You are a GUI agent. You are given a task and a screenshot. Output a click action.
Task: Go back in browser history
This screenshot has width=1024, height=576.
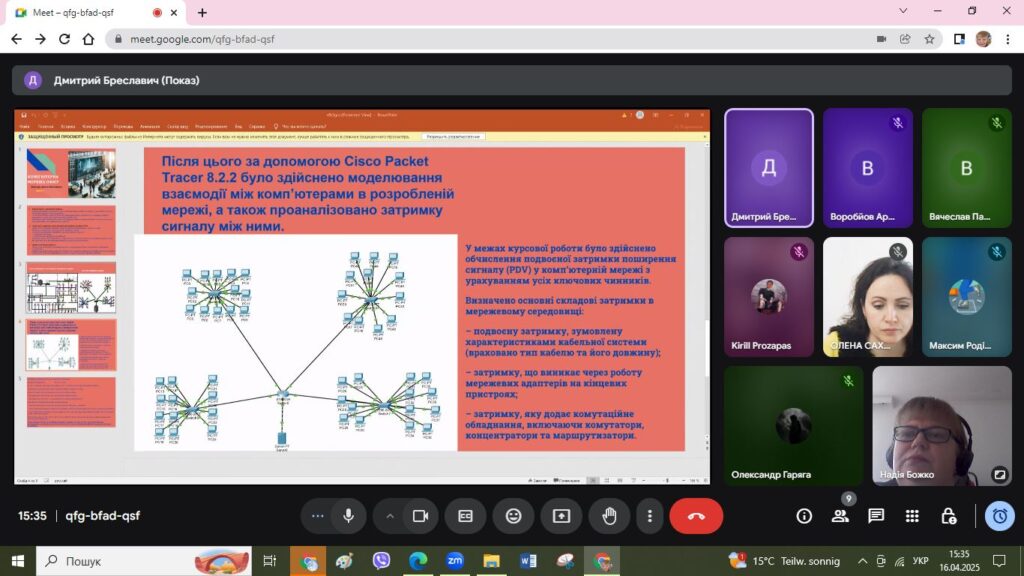(16, 39)
